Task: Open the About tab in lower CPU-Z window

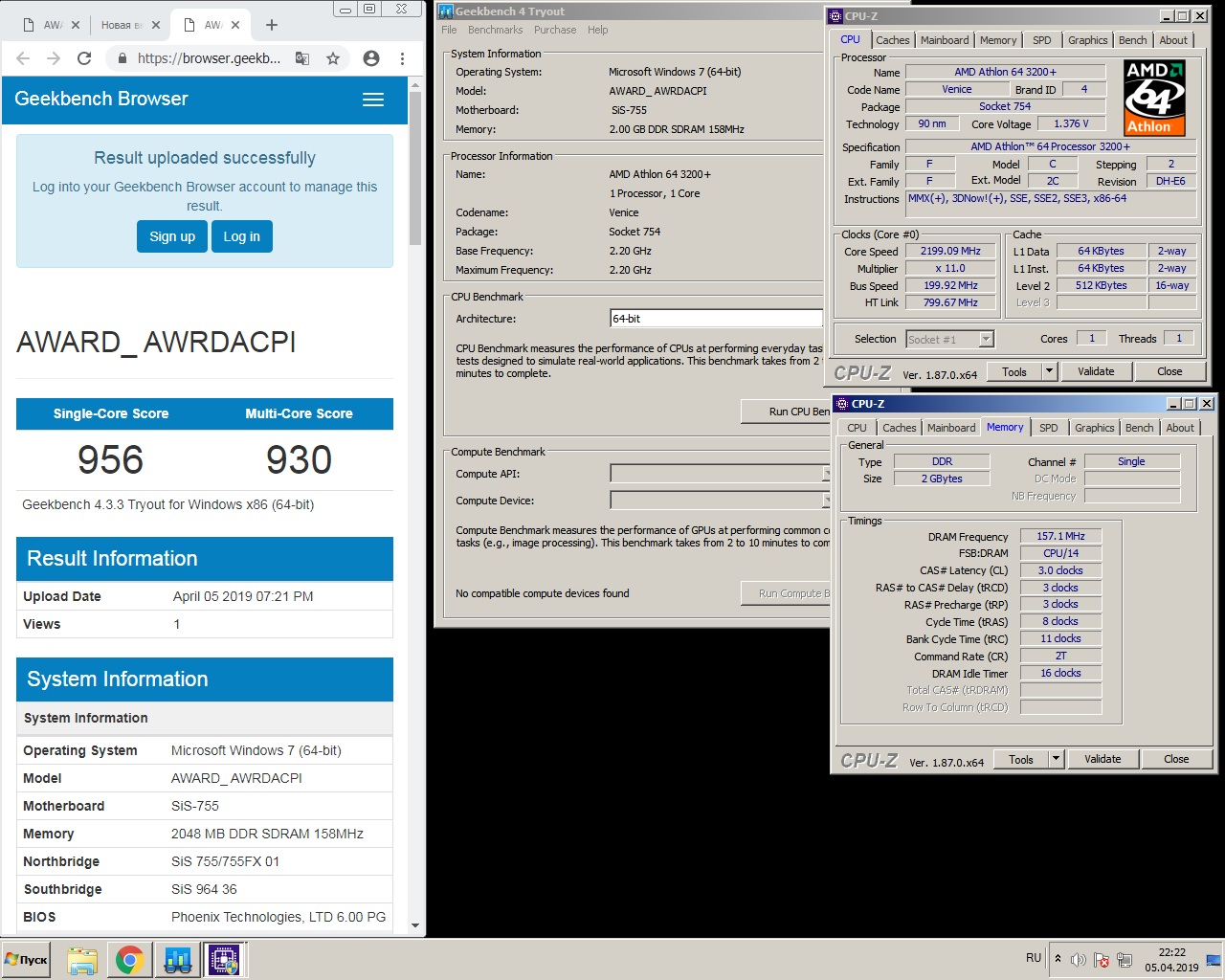Action: pyautogui.click(x=1180, y=428)
